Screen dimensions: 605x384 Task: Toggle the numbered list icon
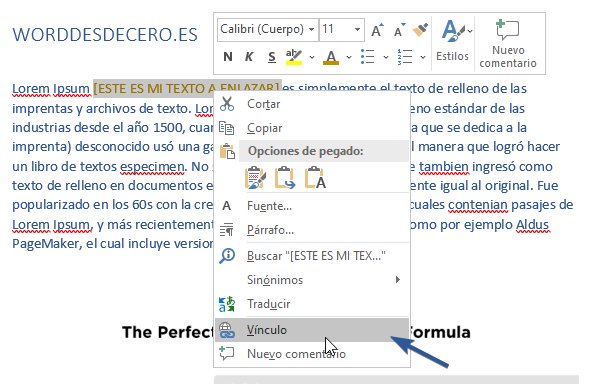tap(405, 57)
